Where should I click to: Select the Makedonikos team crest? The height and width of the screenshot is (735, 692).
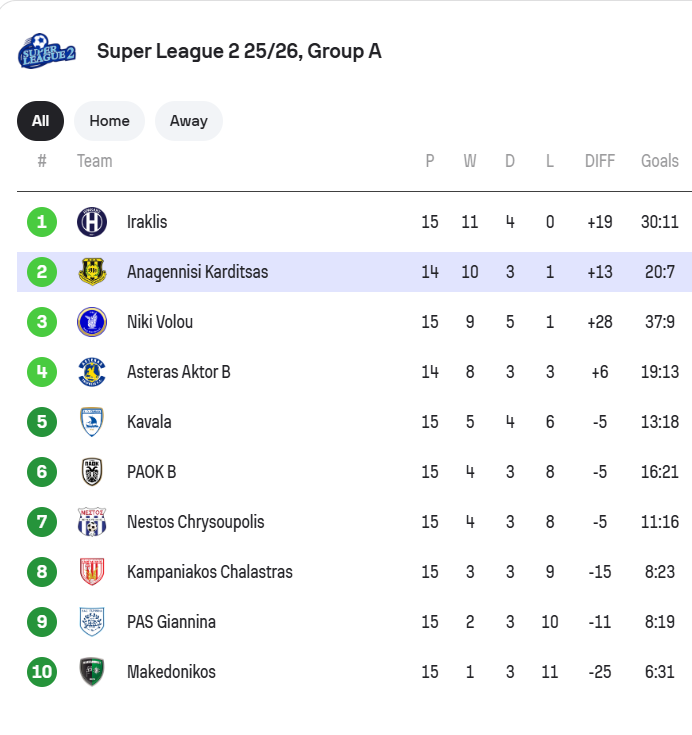pyautogui.click(x=92, y=672)
